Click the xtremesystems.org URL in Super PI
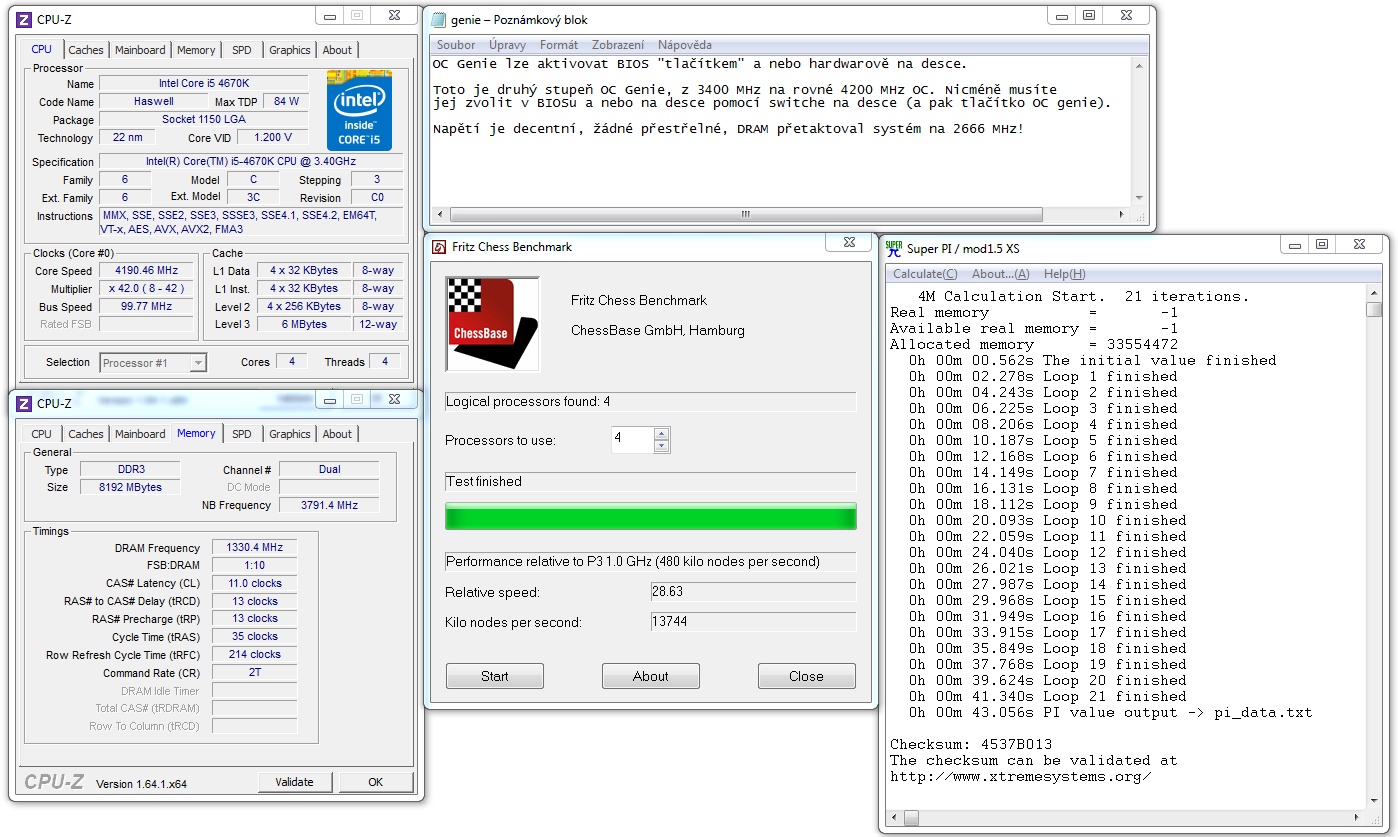The height and width of the screenshot is (837, 1398). (x=1020, y=776)
